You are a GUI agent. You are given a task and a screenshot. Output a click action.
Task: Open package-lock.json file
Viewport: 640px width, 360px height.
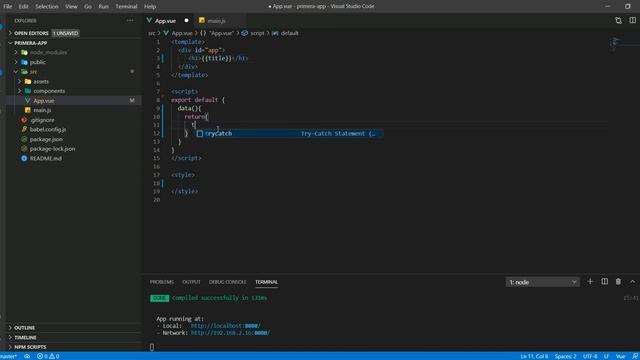tap(52, 149)
